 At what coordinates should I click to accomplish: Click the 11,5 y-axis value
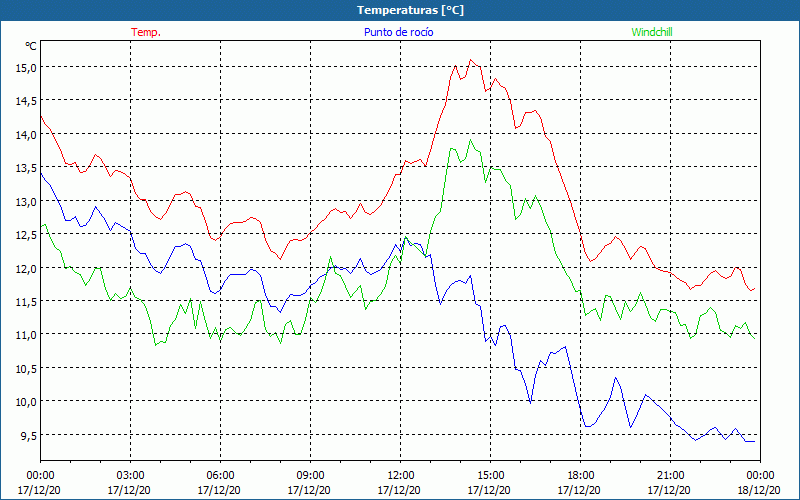point(27,302)
